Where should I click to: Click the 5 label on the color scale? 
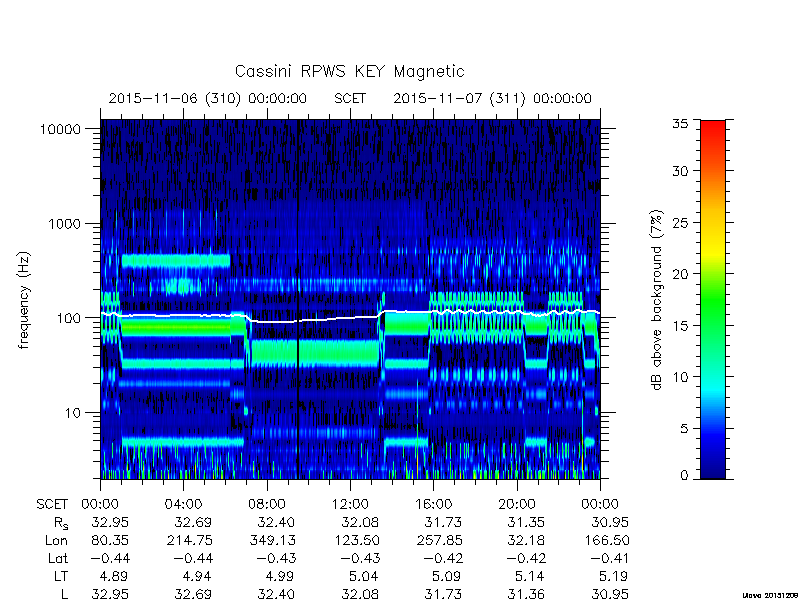684,429
